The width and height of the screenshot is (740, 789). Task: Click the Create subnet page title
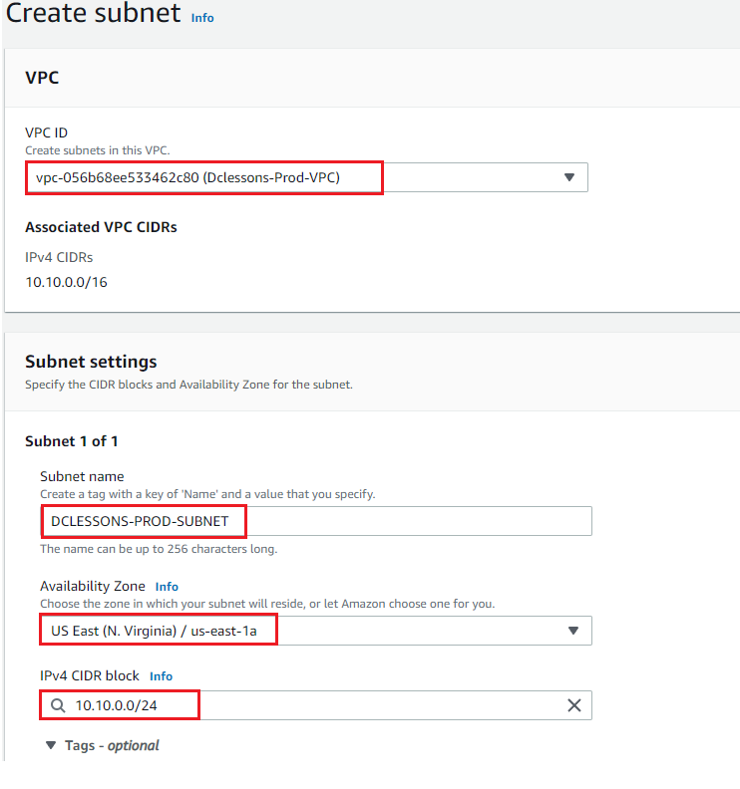pyautogui.click(x=93, y=13)
